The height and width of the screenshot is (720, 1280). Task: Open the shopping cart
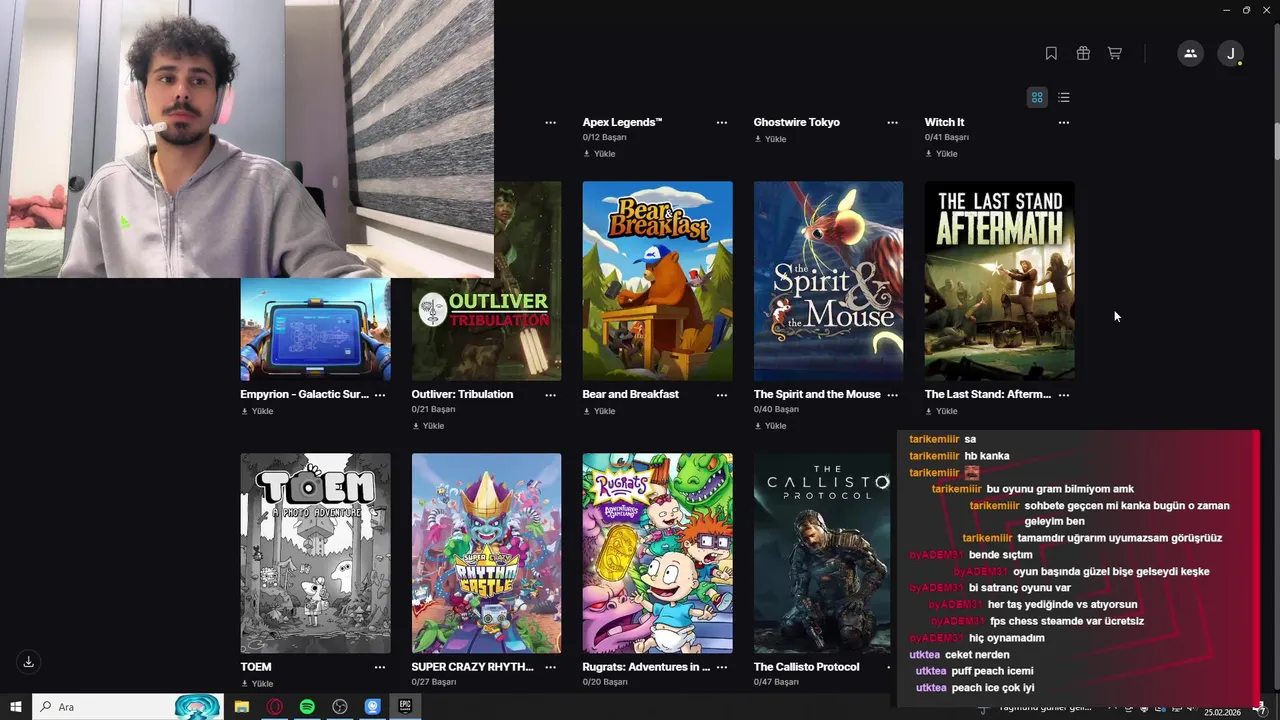[x=1114, y=53]
